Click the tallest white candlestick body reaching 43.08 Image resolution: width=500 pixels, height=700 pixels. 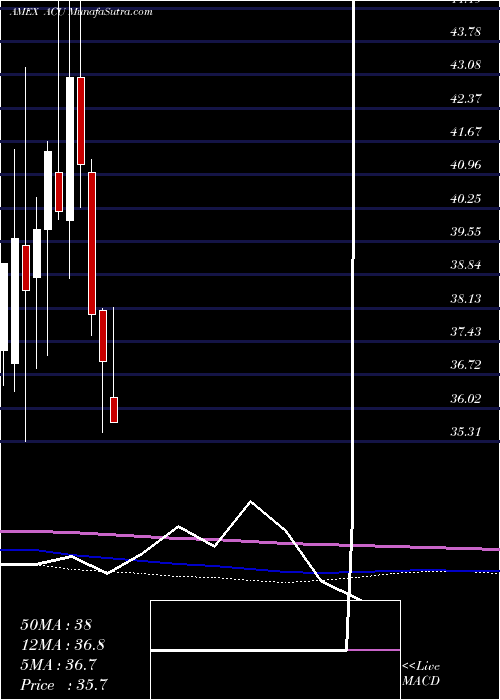coord(70,149)
